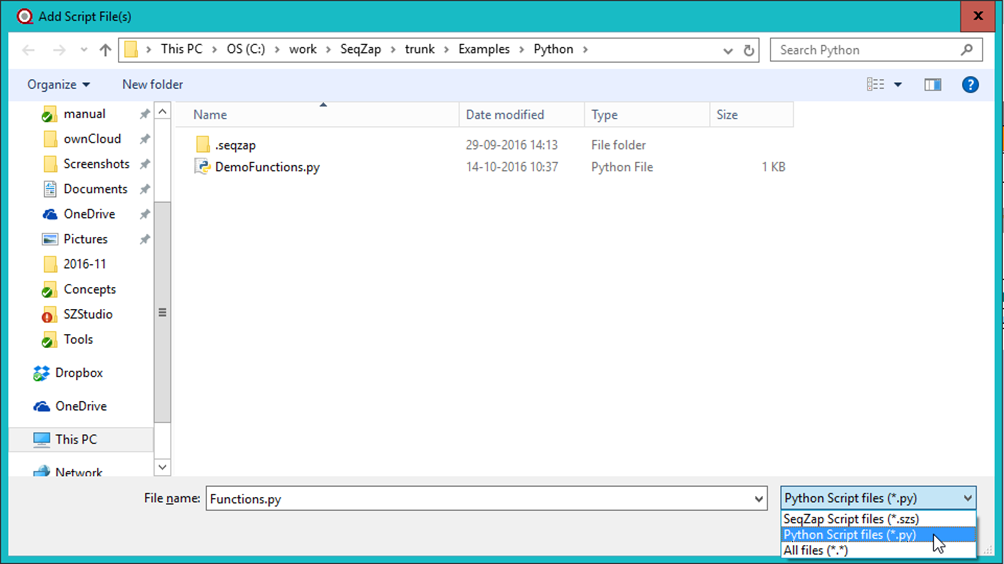This screenshot has height=564, width=1004.
Task: Go back to previous folder
Action: pos(28,50)
